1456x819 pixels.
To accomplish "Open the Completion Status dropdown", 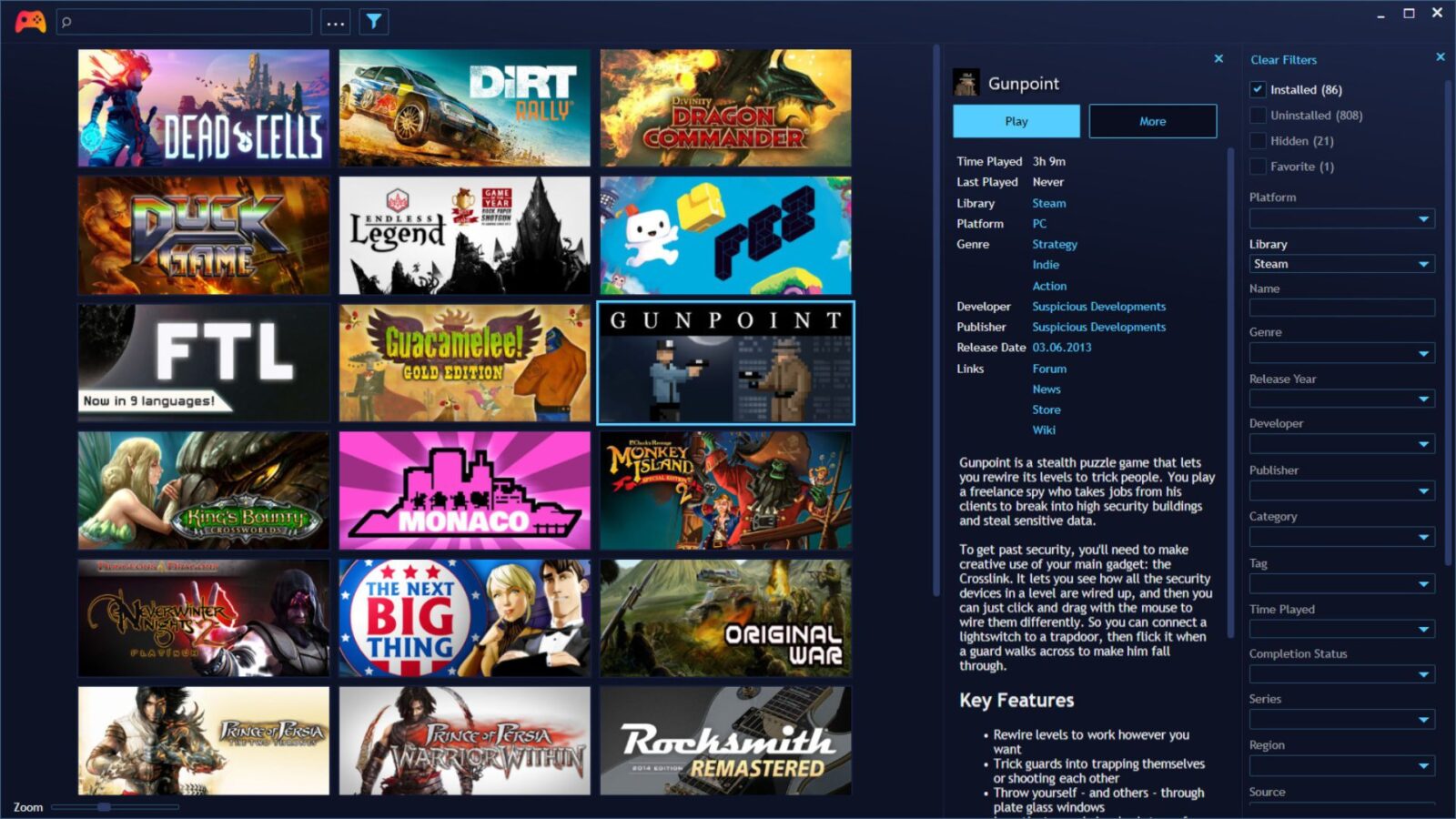I will point(1341,673).
